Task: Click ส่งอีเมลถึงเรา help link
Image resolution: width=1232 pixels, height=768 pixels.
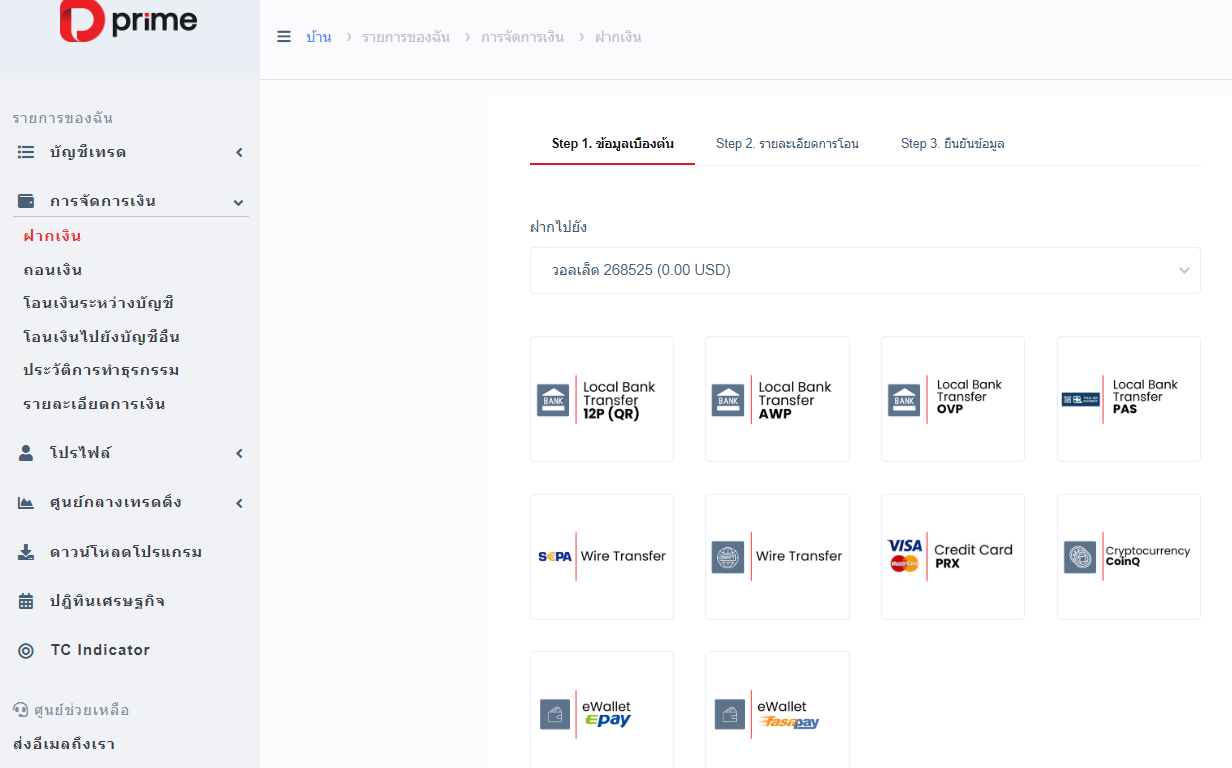Action: pyautogui.click(x=64, y=744)
